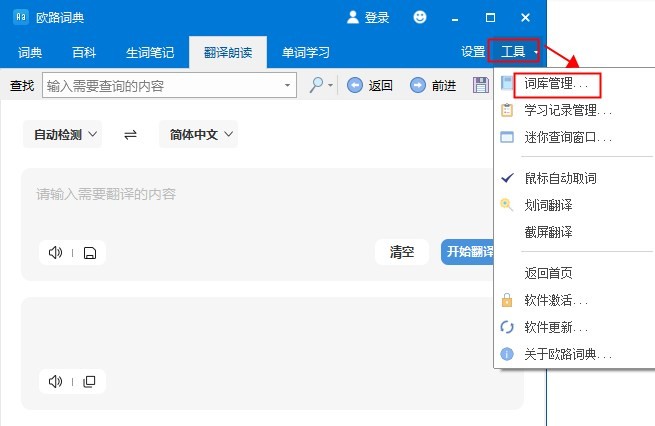This screenshot has height=426, width=655.
Task: Click the 登录 link
Action: coord(377,18)
